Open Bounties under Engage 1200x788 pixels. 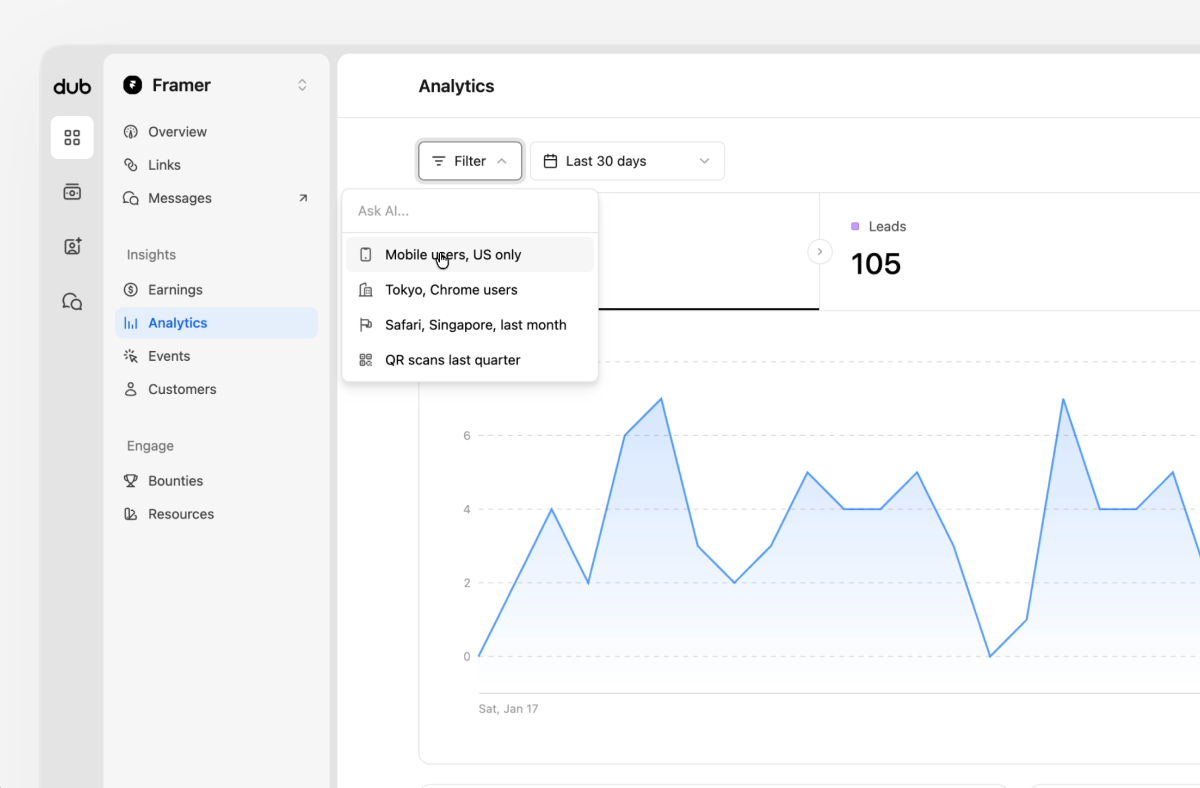click(x=217, y=481)
